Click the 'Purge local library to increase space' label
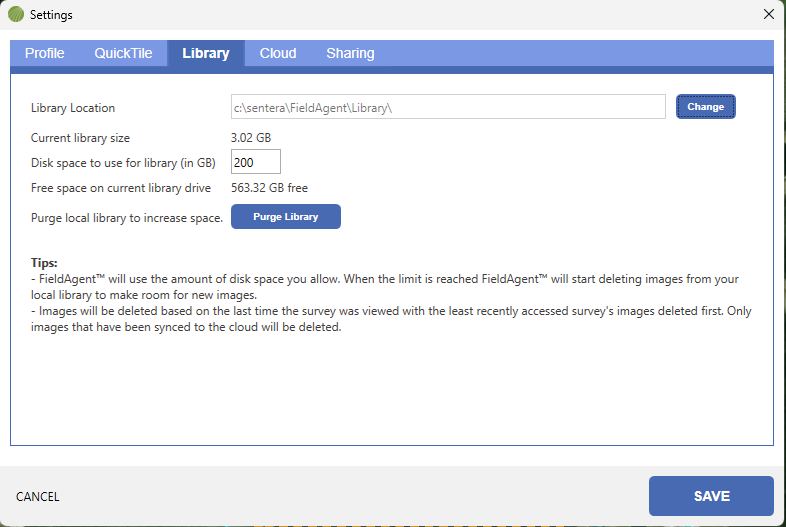The height and width of the screenshot is (527, 786). pyautogui.click(x=127, y=217)
